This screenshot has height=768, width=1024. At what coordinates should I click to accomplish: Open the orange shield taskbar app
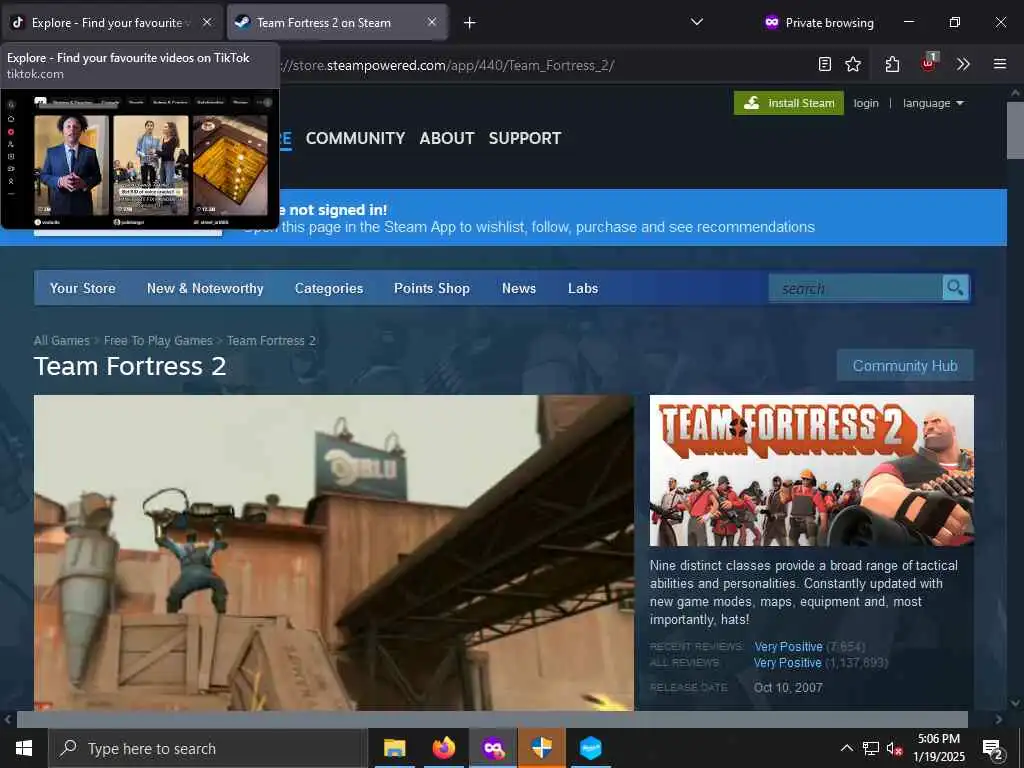[x=541, y=748]
